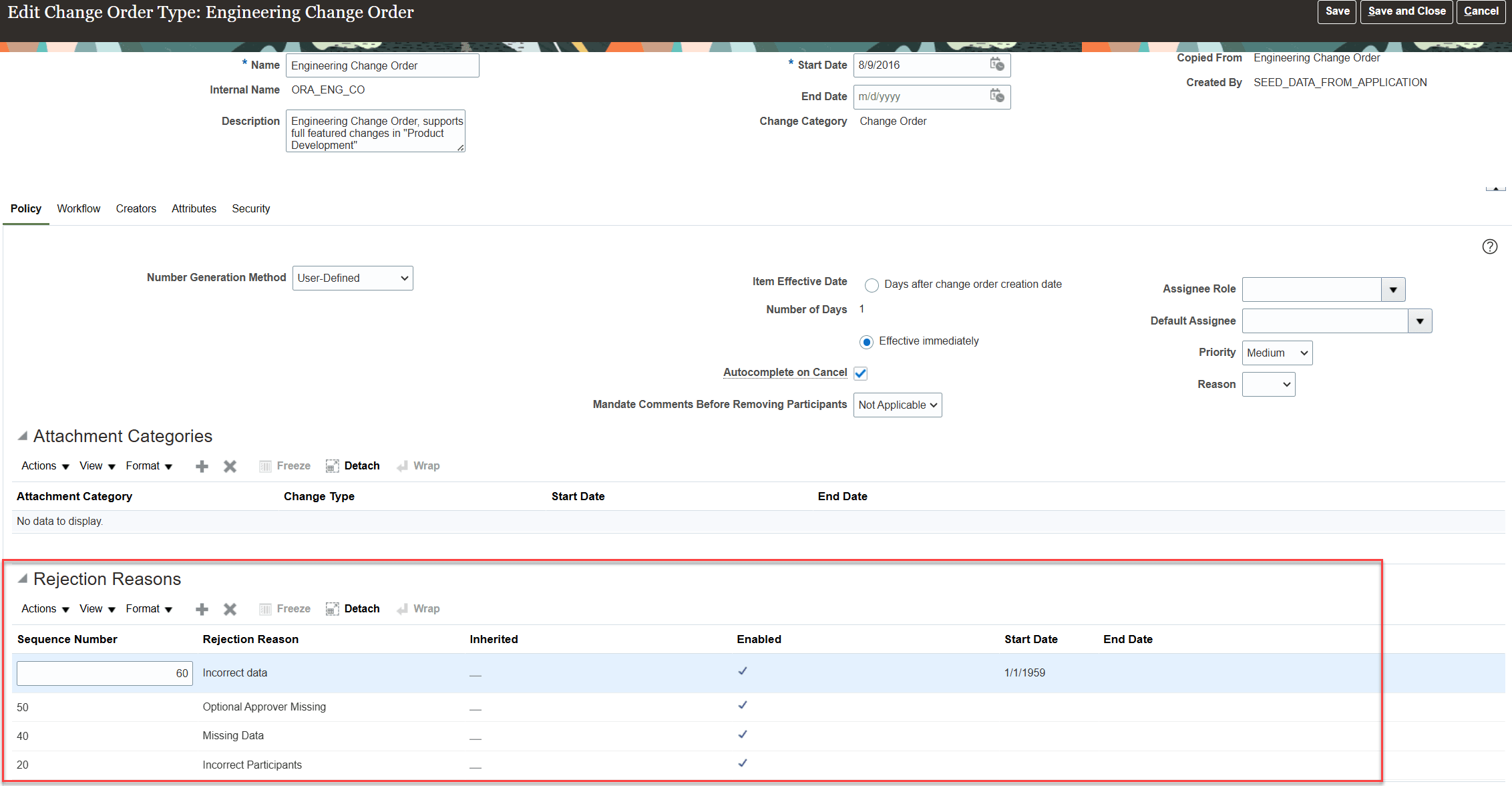Open the Assignee Role dropdown arrow
This screenshot has height=786, width=1512.
tap(1393, 290)
